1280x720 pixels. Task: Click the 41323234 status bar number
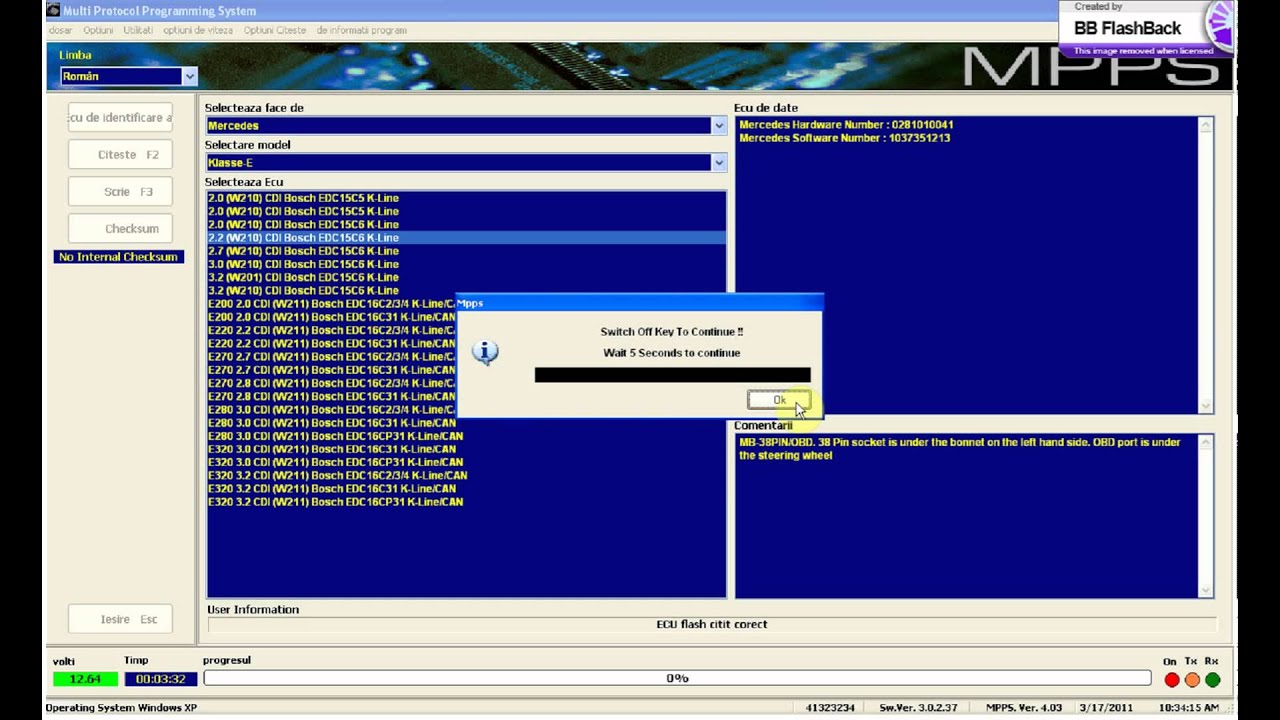pos(830,708)
